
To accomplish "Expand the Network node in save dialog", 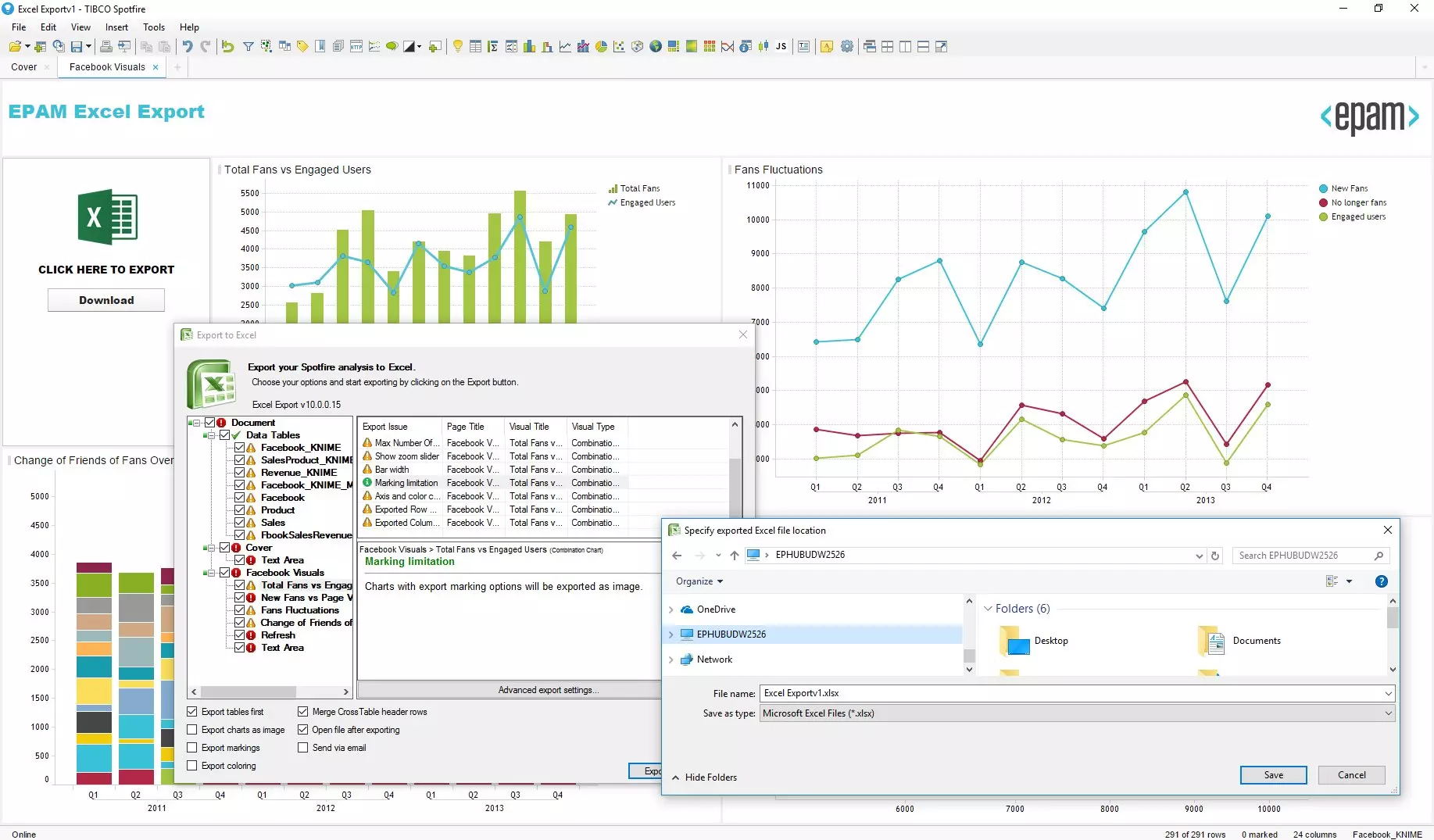I will [x=671, y=659].
